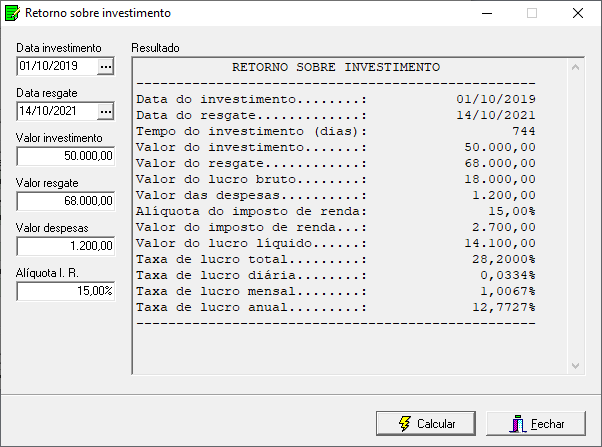The height and width of the screenshot is (447, 602).
Task: Click the result row labelled 'Valor do investimento'
Action: (x=336, y=147)
